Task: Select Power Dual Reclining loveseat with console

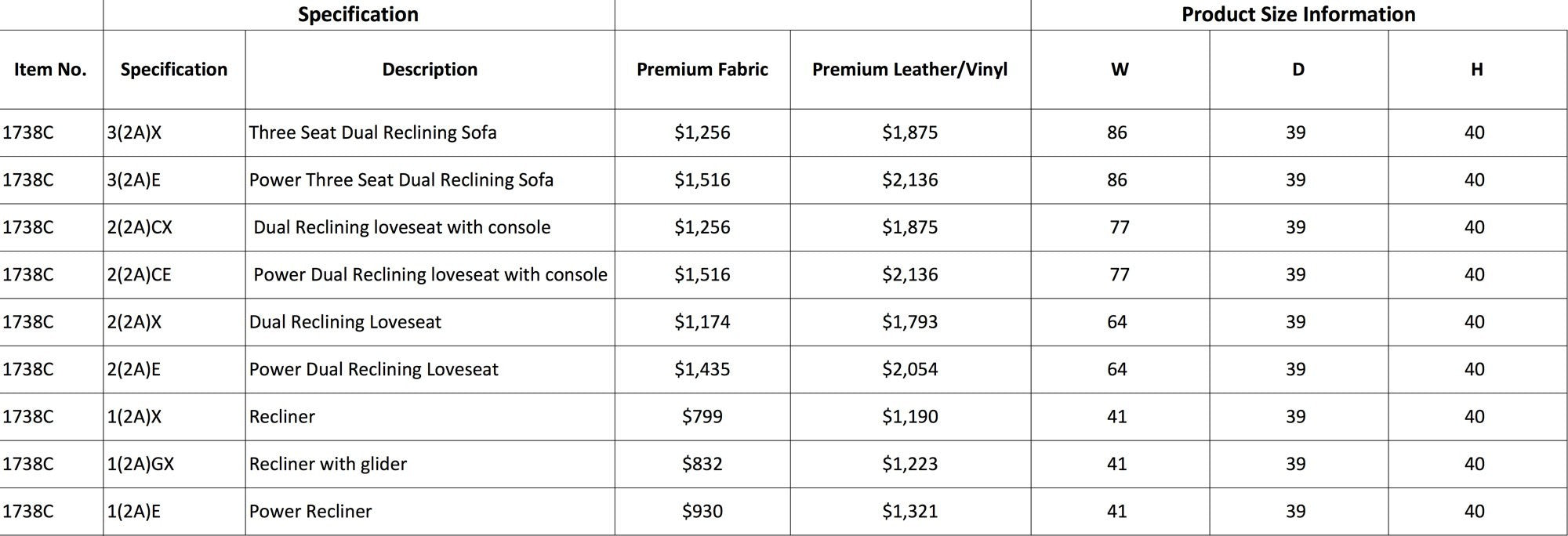Action: click(430, 275)
